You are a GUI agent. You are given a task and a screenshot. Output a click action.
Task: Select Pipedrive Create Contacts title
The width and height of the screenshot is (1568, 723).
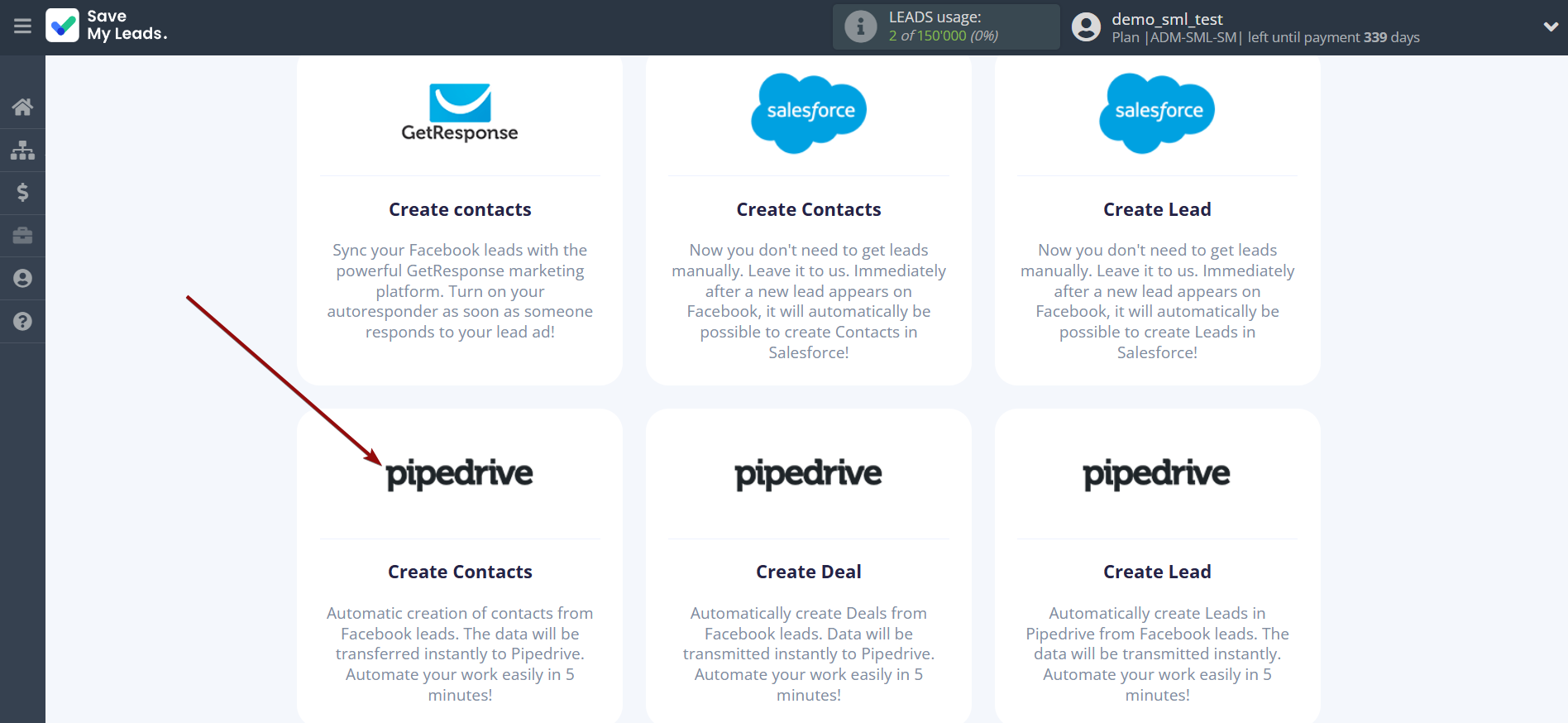pyautogui.click(x=460, y=572)
